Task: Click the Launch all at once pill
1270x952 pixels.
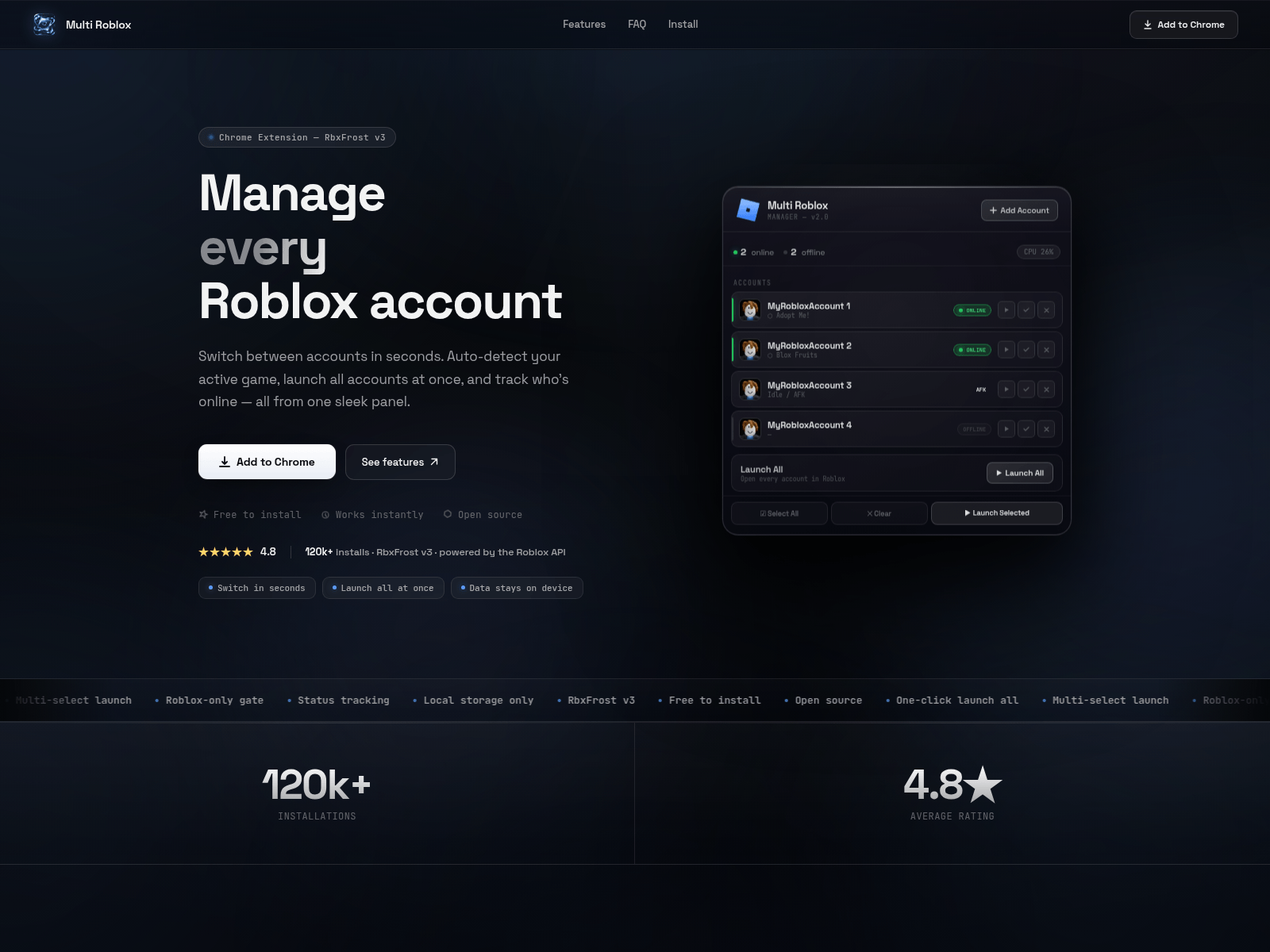Action: pyautogui.click(x=383, y=588)
